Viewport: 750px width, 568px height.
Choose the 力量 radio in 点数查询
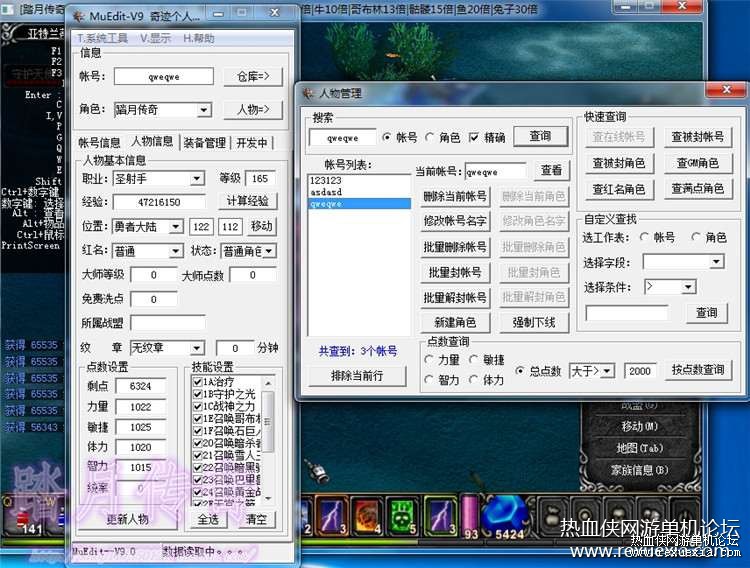point(429,359)
